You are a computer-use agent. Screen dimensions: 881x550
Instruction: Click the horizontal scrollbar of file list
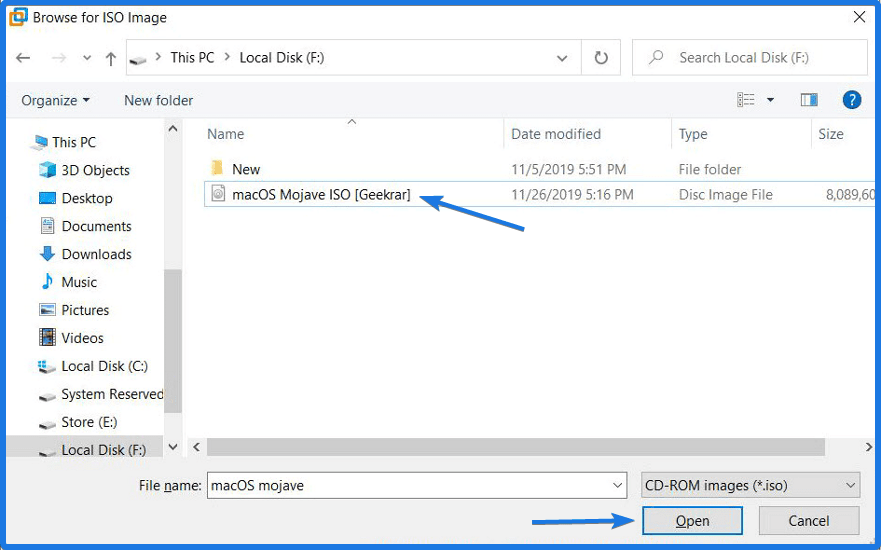515,447
